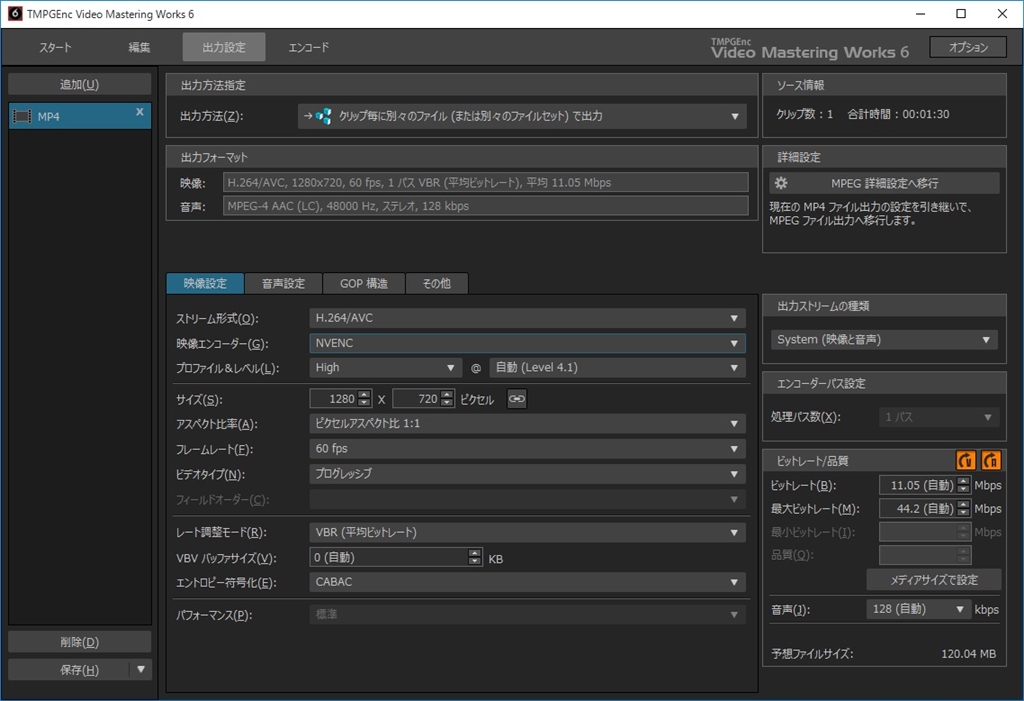Image resolution: width=1024 pixels, height=701 pixels.
Task: Open the レート調整モード VBR dropdown
Action: click(527, 532)
